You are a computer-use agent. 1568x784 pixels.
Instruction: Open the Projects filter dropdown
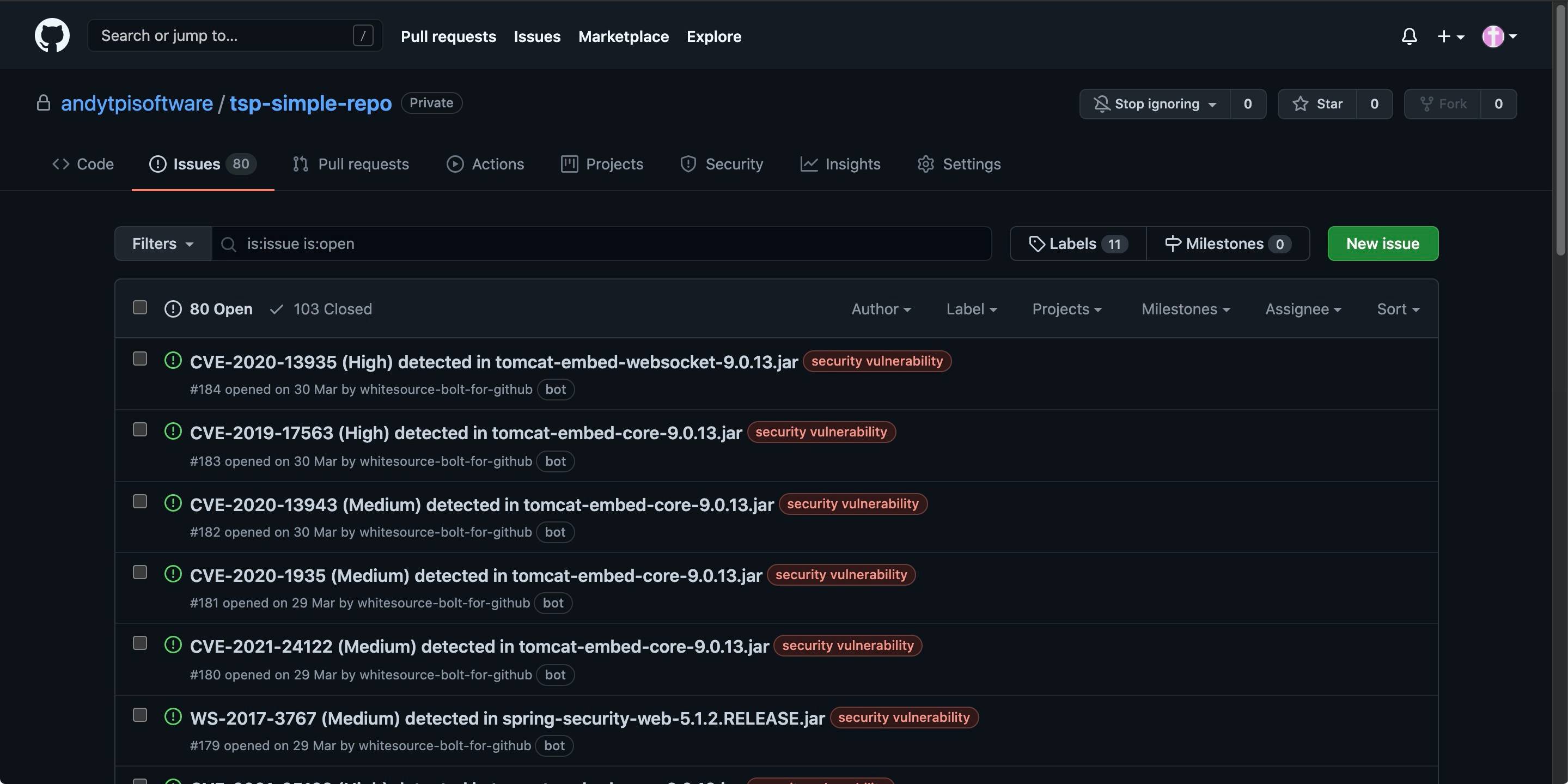point(1067,309)
